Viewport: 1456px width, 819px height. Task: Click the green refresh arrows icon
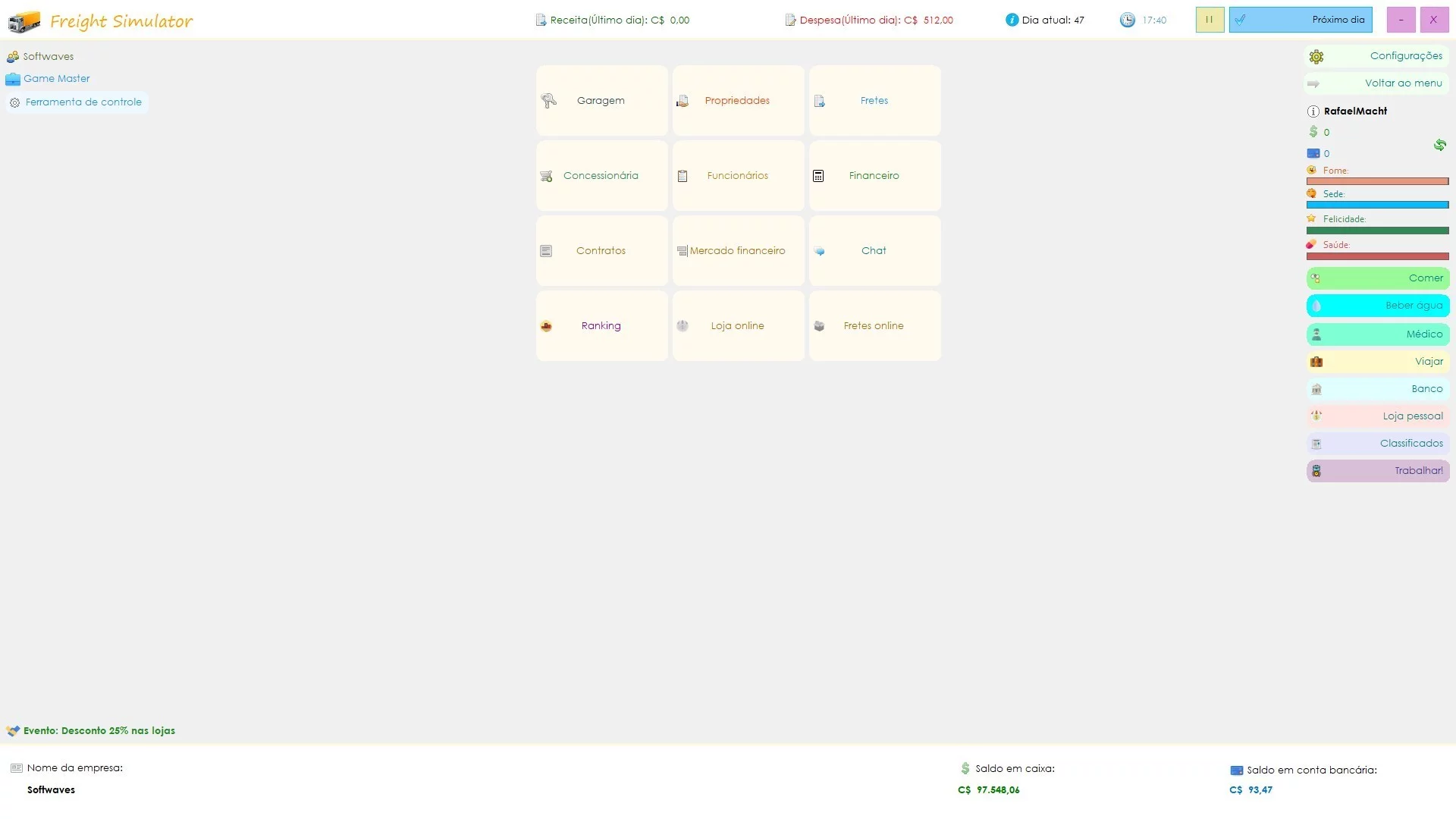pyautogui.click(x=1439, y=145)
